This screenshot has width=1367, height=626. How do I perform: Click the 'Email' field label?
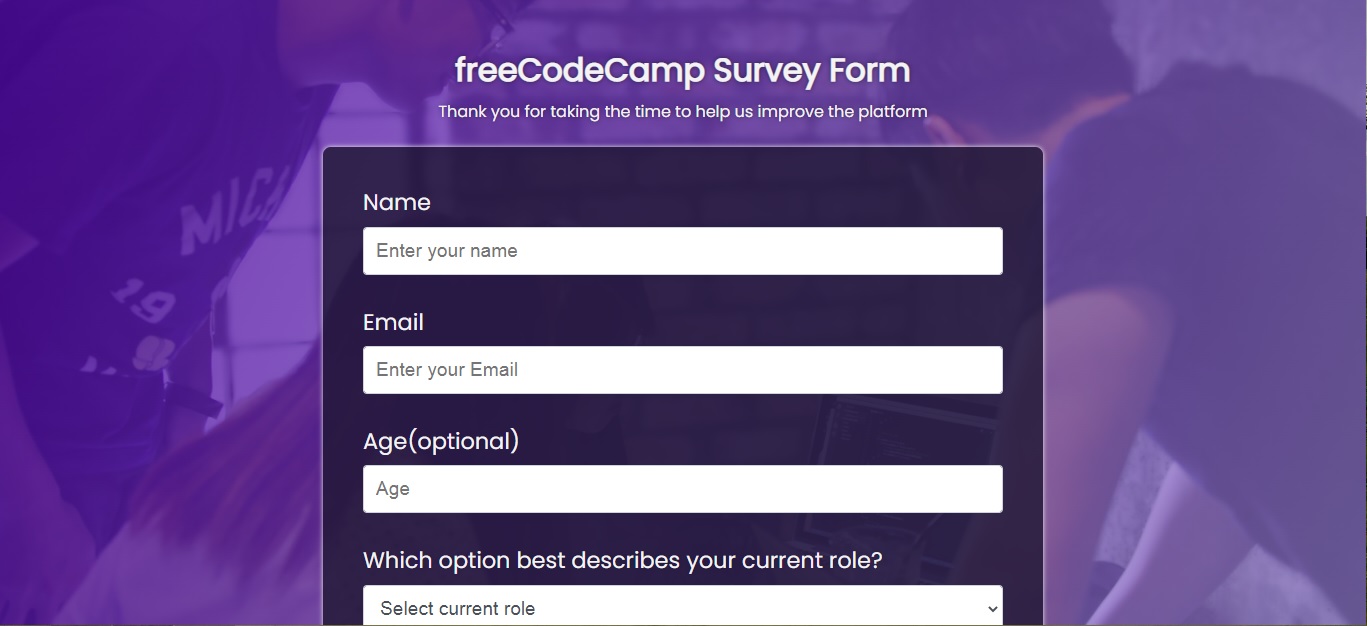[393, 322]
